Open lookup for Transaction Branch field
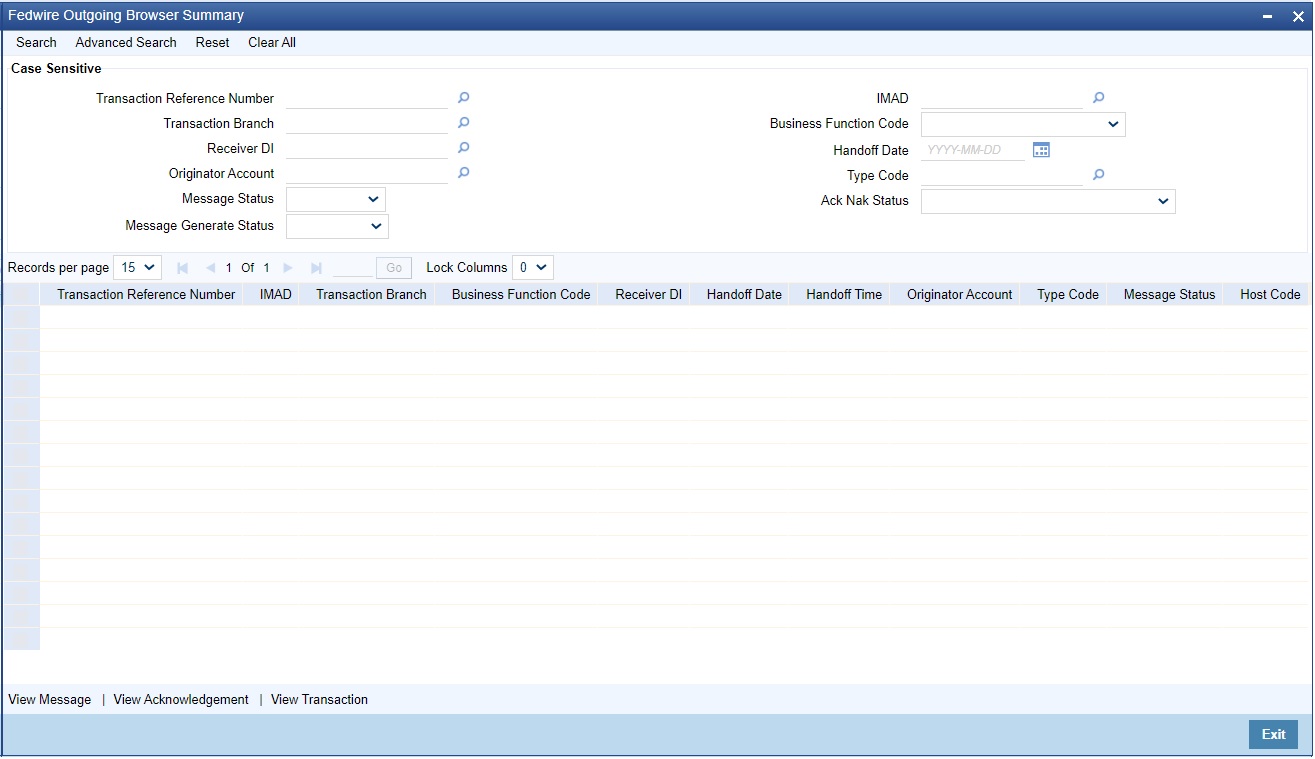The width and height of the screenshot is (1315, 759). [463, 123]
